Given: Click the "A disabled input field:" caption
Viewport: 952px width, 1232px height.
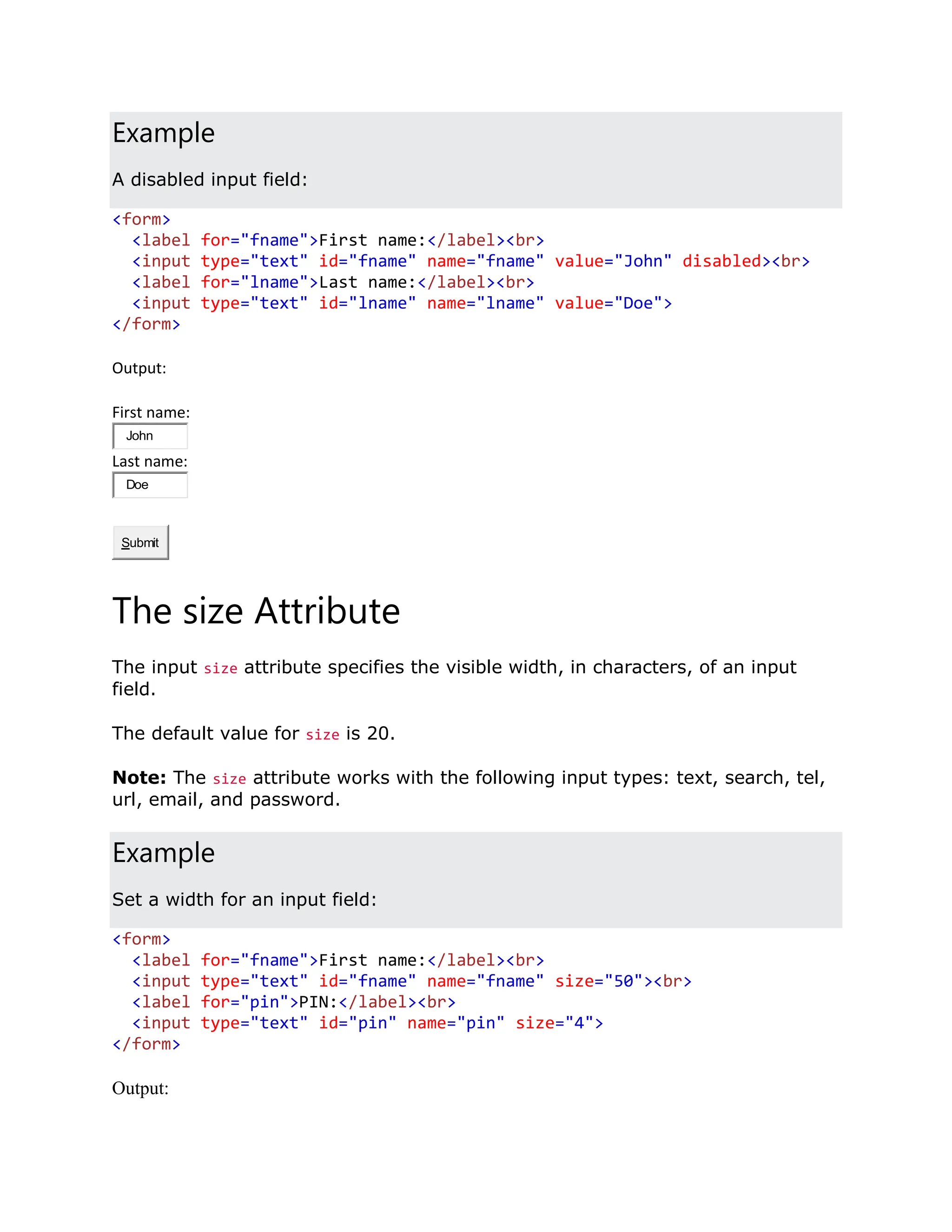Looking at the screenshot, I should pos(210,179).
